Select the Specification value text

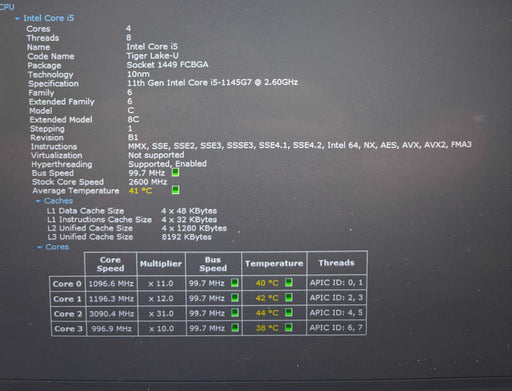point(212,83)
